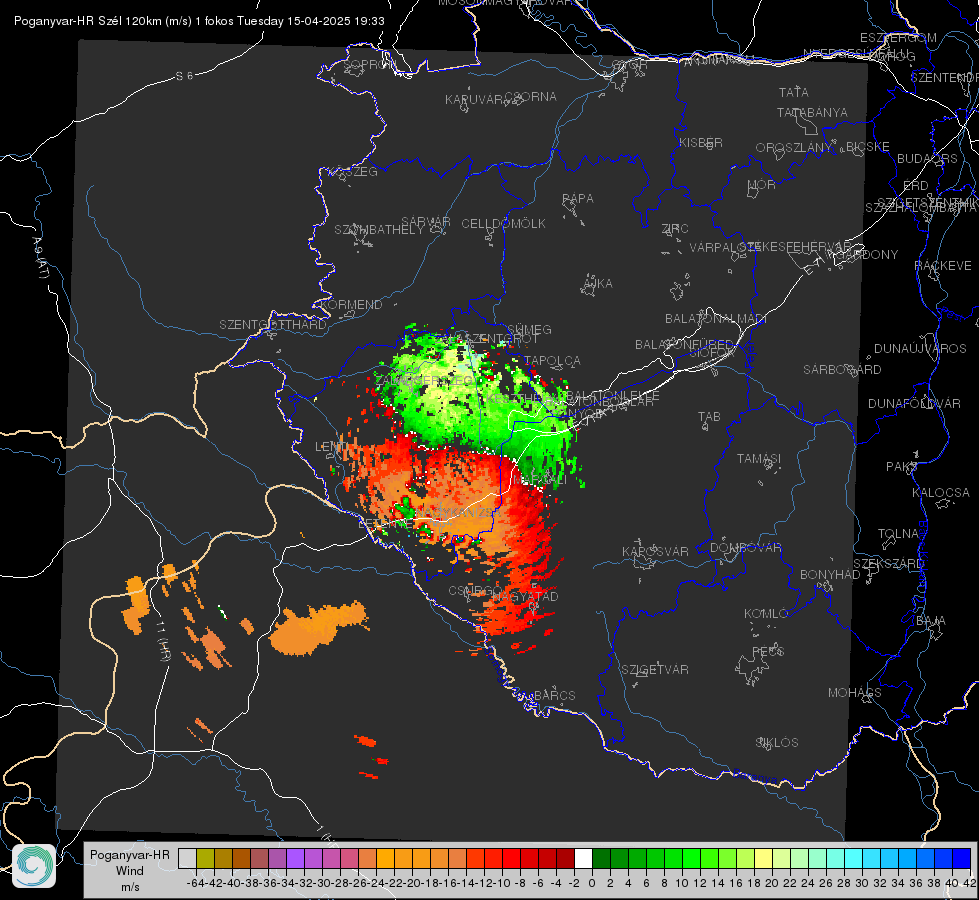This screenshot has width=979, height=900.
Task: Click the SZEKSZARD city label
Action: [888, 564]
